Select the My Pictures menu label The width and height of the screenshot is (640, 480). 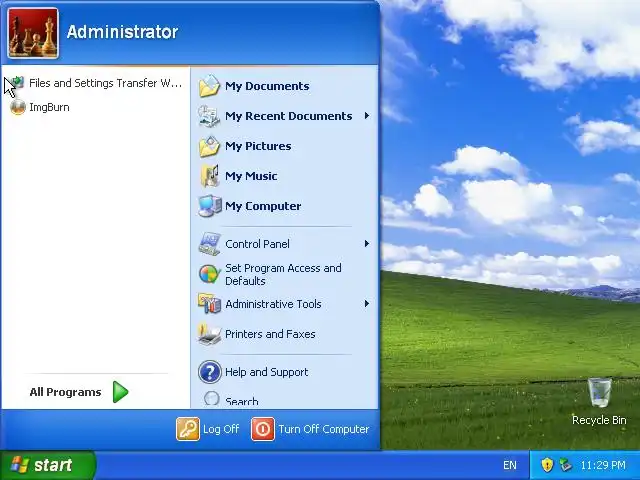point(258,146)
